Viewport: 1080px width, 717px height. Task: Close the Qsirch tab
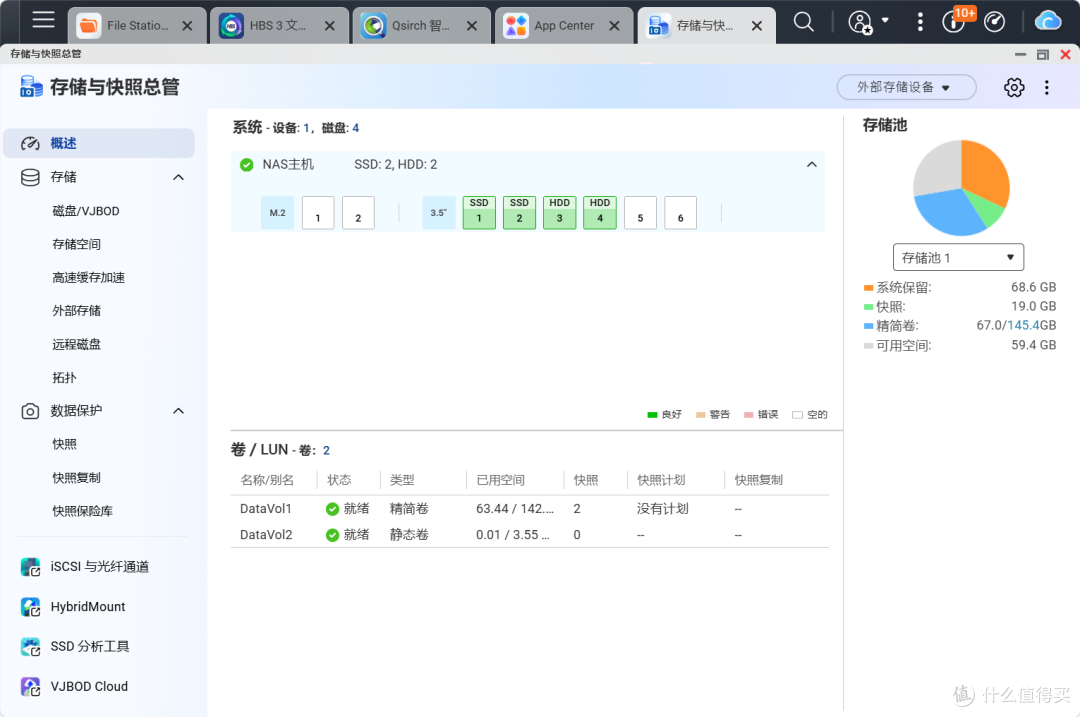(x=472, y=26)
